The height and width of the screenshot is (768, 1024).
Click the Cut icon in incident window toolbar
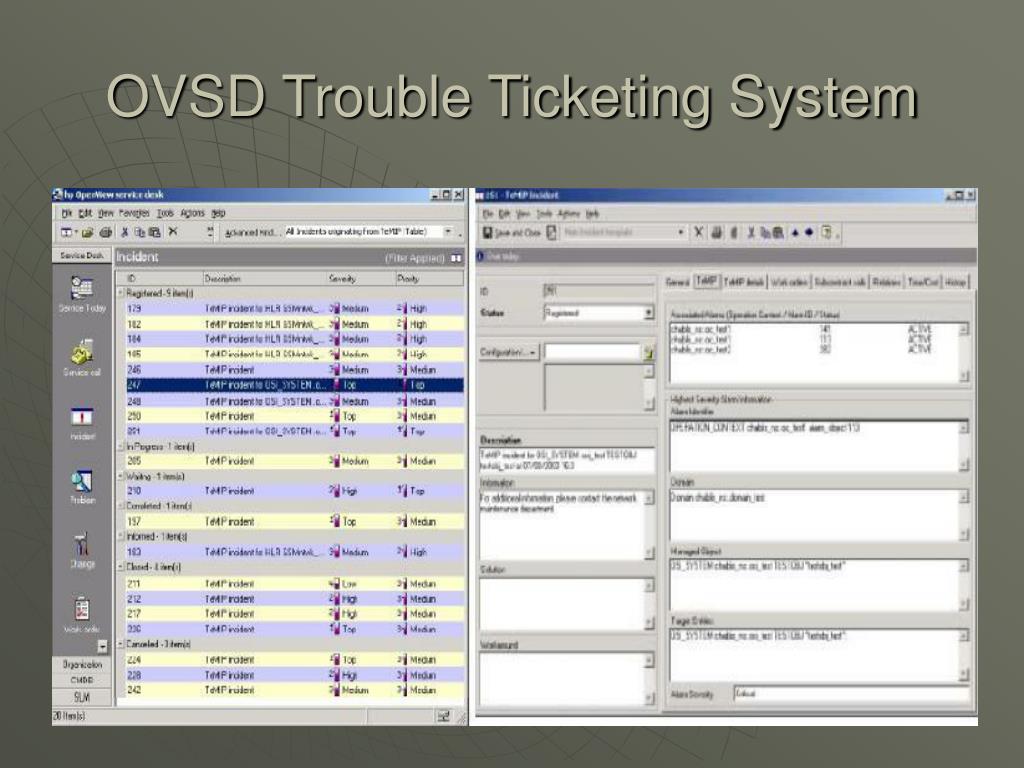751,232
